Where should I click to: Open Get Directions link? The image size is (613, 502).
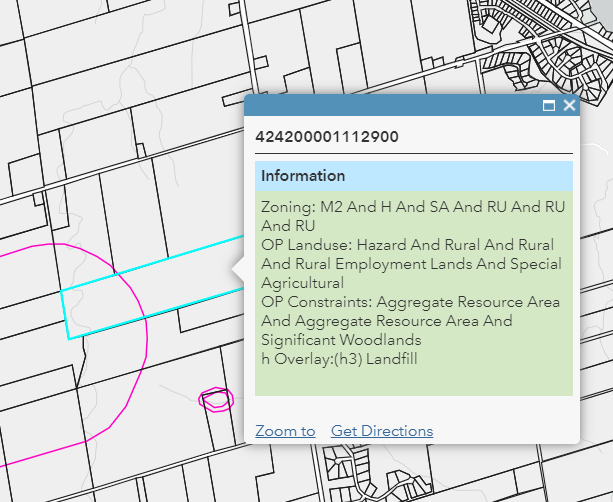click(382, 431)
